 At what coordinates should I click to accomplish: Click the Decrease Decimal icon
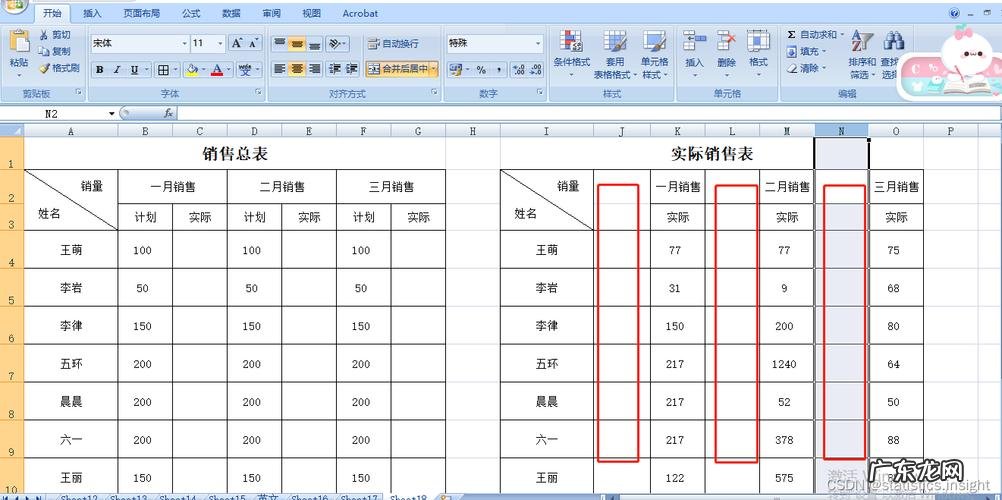click(x=535, y=69)
